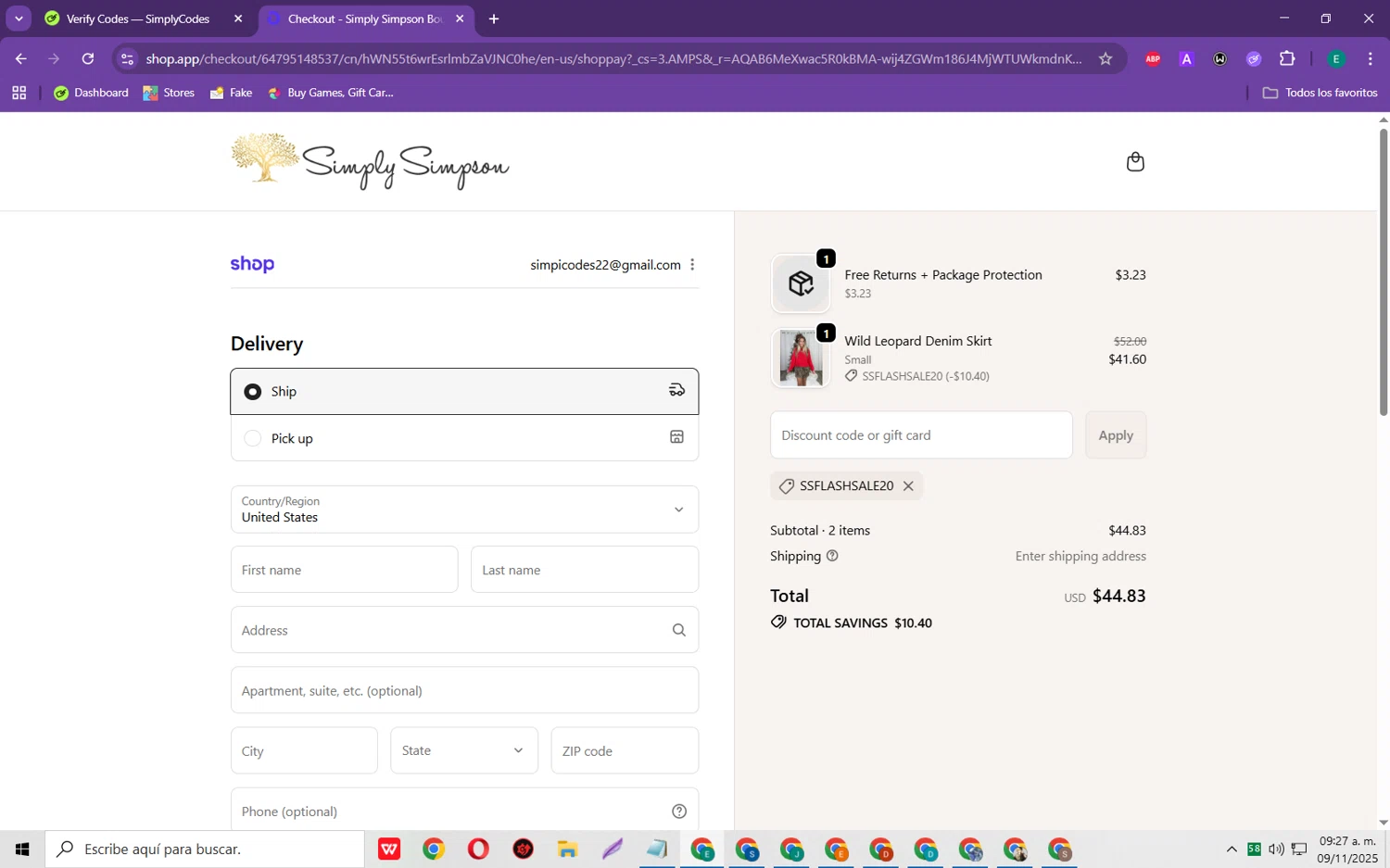Open the Stores bookmark

pos(169,93)
